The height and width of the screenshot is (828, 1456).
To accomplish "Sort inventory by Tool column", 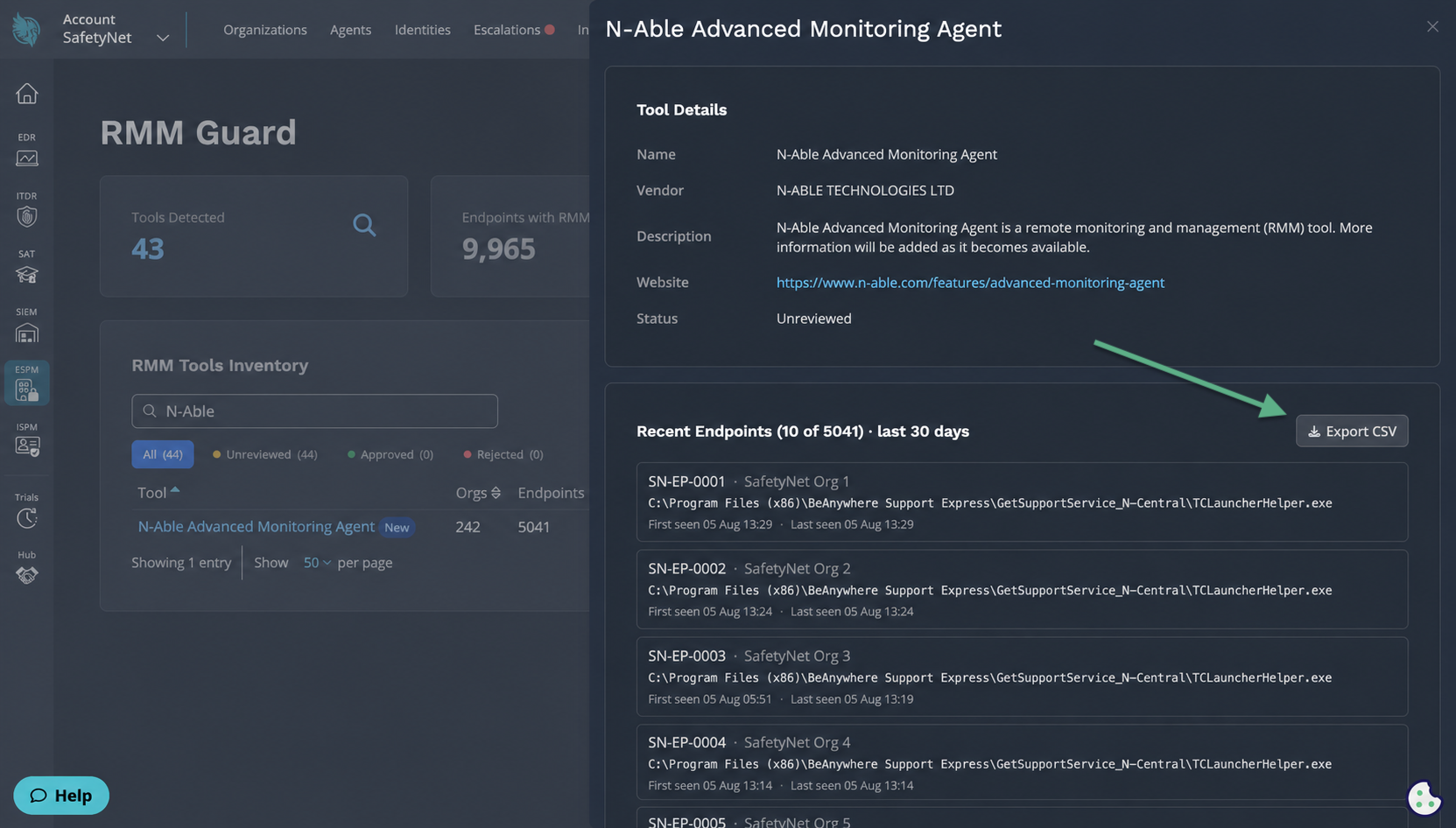I will 158,492.
